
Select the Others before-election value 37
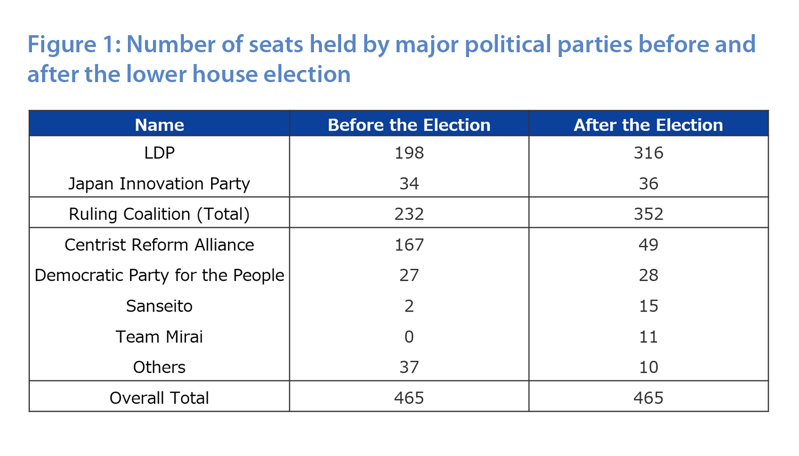[409, 367]
